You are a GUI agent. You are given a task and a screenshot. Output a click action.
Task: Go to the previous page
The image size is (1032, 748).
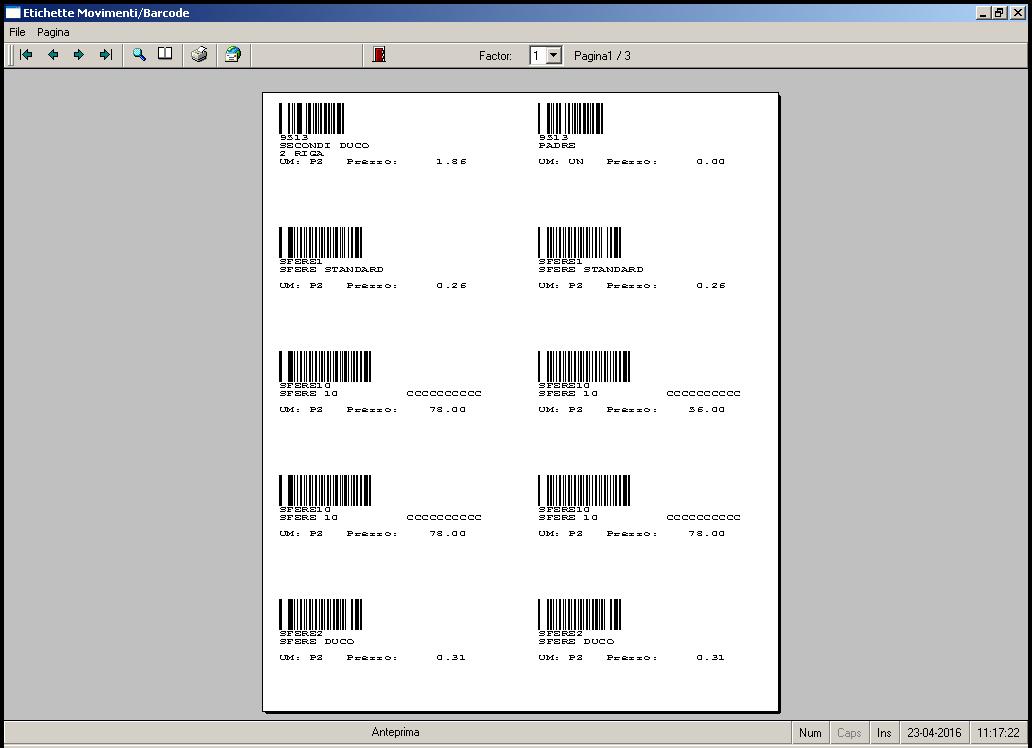point(53,55)
